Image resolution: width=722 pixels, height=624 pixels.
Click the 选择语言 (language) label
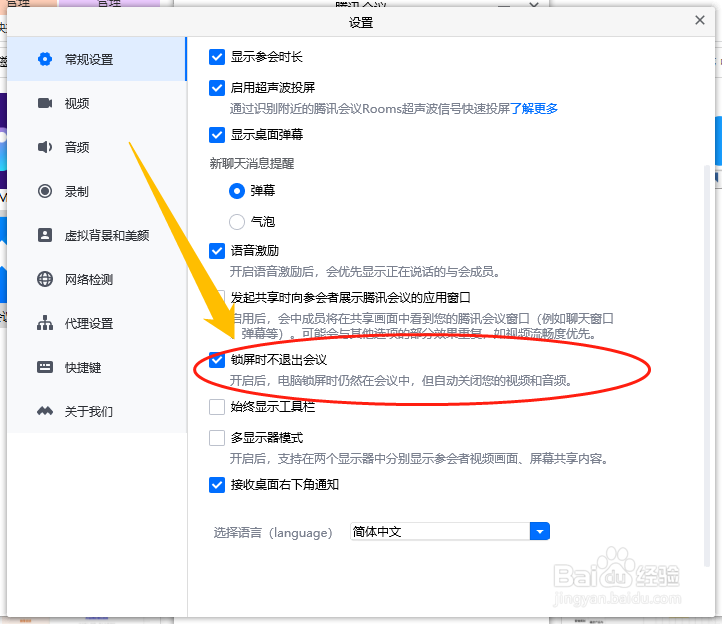(273, 532)
